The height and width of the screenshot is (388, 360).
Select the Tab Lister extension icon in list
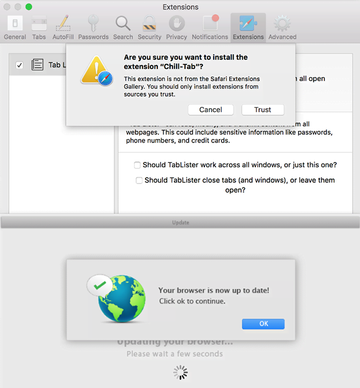click(37, 65)
